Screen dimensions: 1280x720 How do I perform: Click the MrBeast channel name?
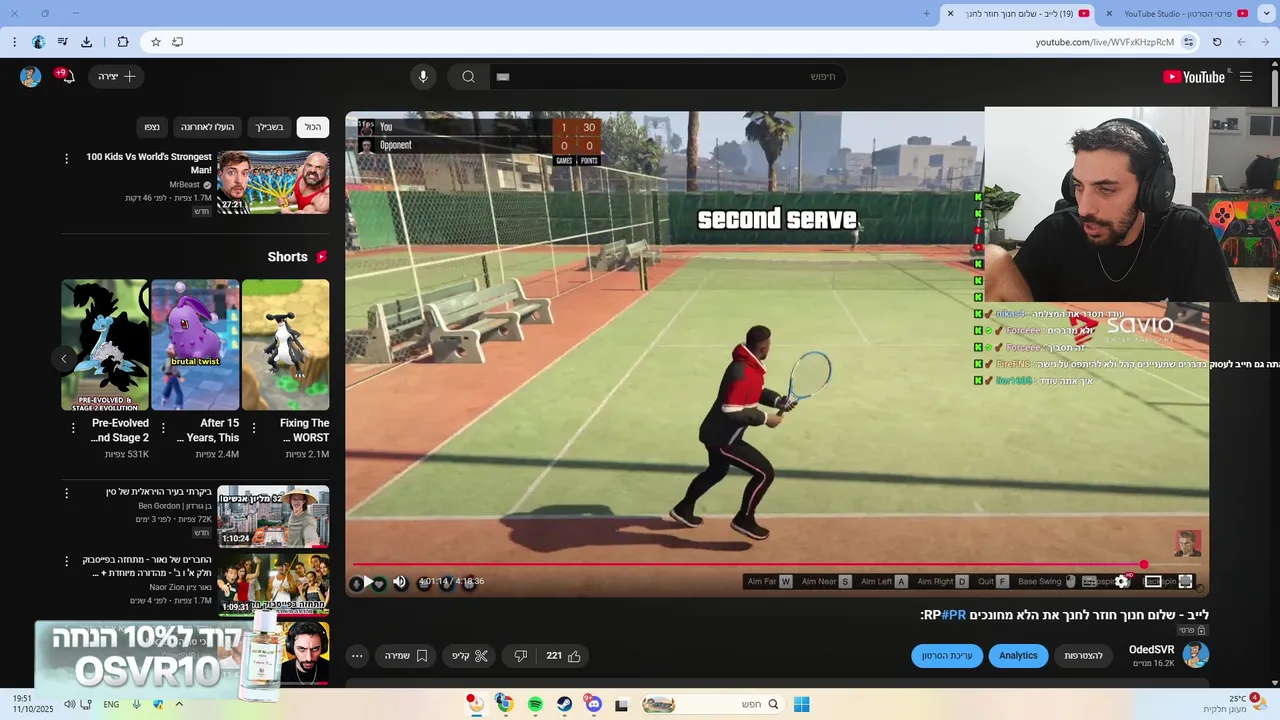pos(184,185)
